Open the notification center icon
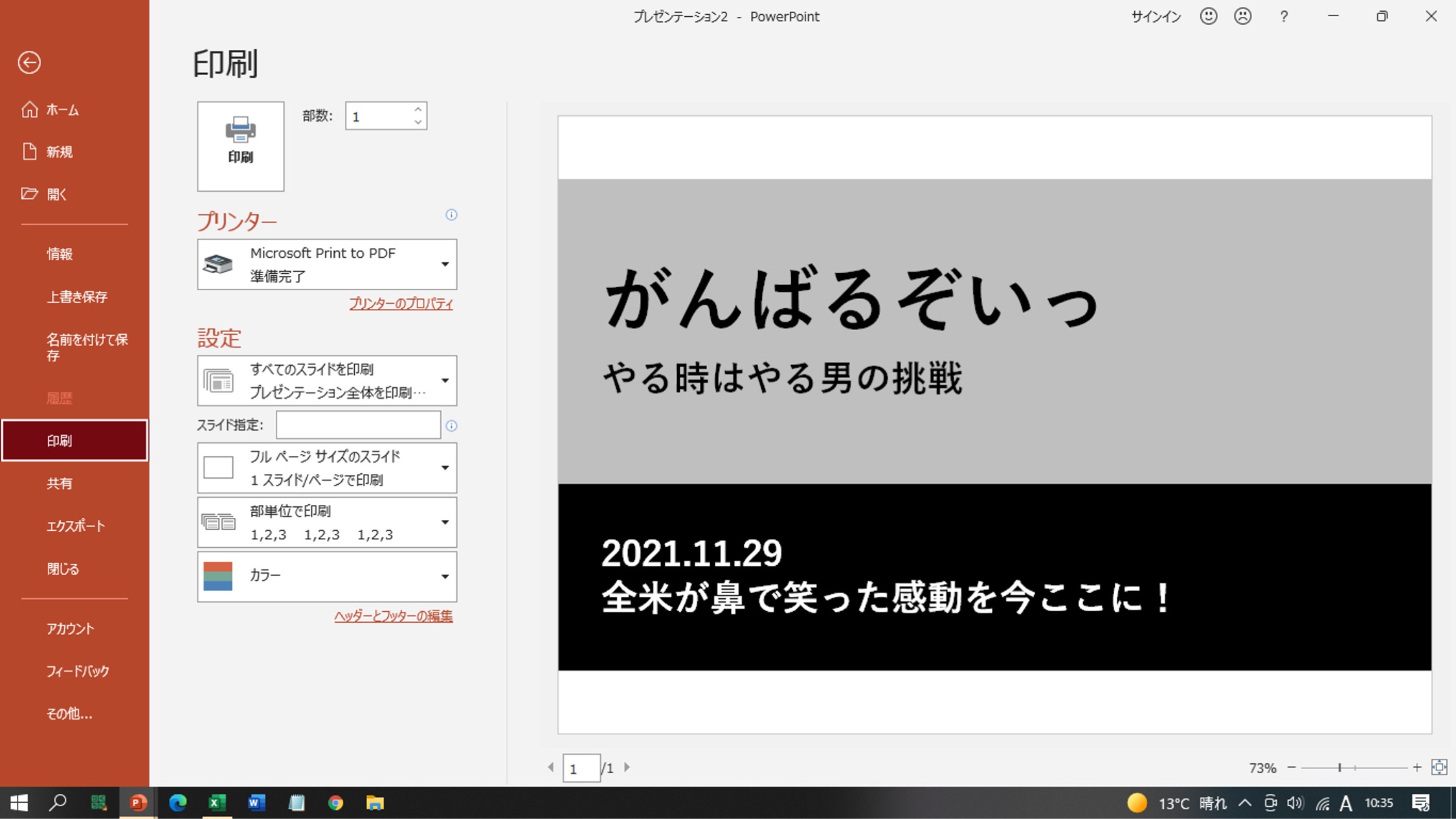Screen dimensions: 1456x819 tap(1420, 803)
